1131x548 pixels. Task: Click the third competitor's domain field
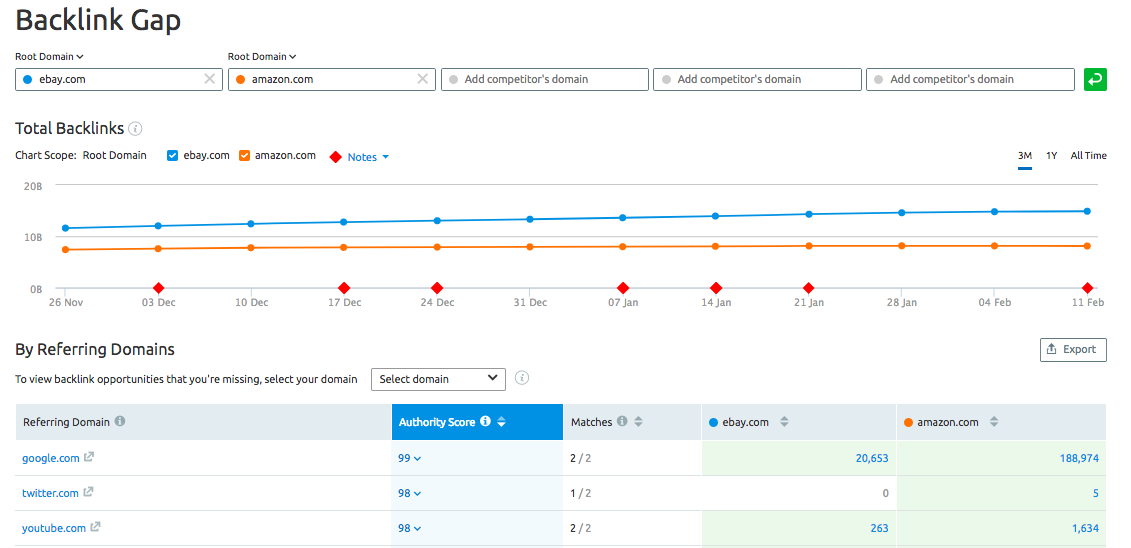tap(545, 79)
